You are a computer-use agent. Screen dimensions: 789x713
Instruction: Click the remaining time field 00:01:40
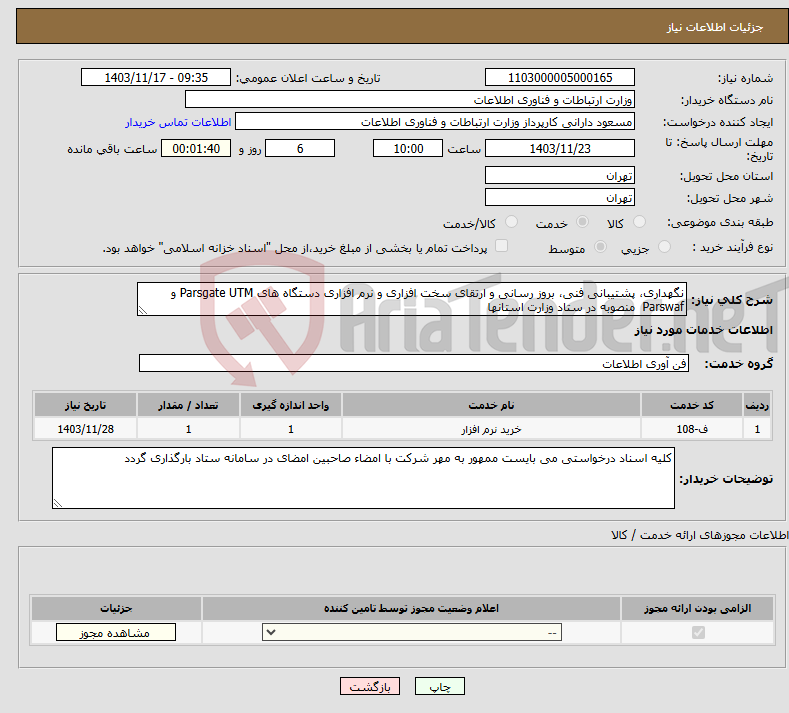point(196,148)
